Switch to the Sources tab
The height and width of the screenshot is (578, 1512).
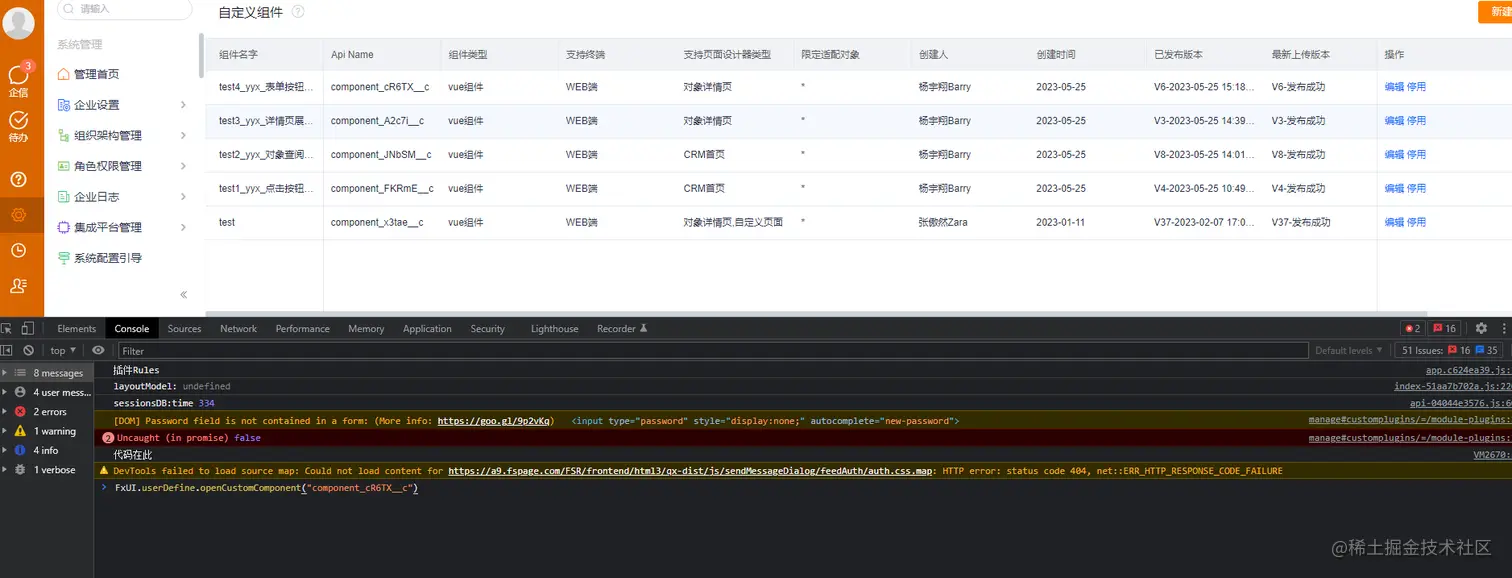[x=184, y=328]
